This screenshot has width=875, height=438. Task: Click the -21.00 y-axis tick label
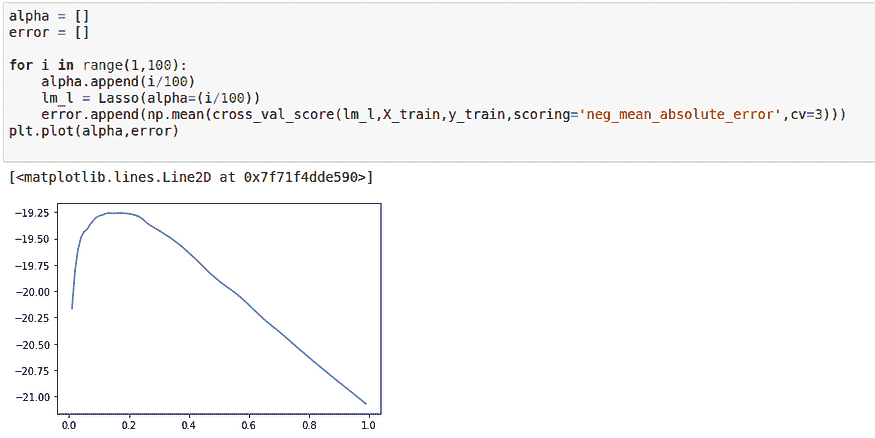point(34,397)
